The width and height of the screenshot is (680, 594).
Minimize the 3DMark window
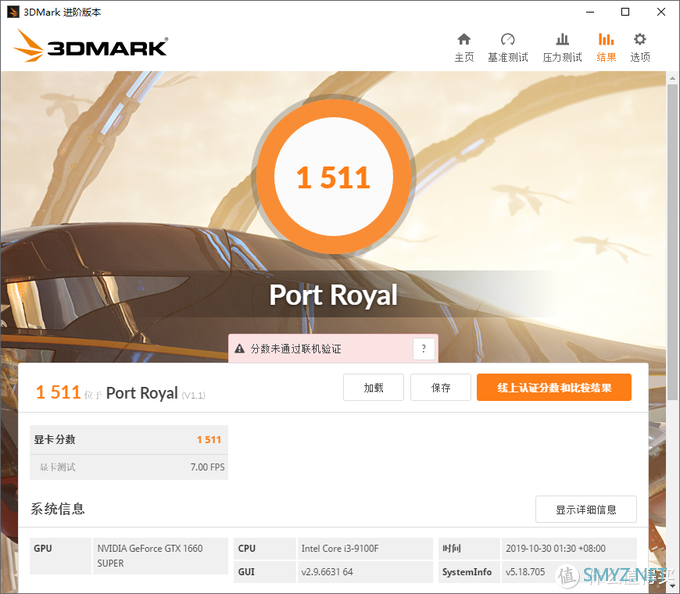coord(590,12)
